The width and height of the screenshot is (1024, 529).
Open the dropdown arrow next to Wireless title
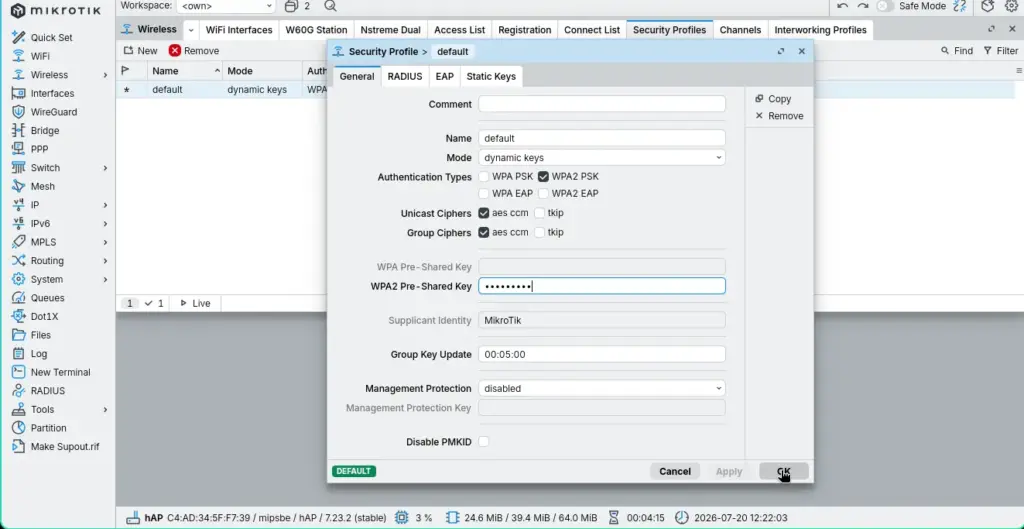(191, 30)
